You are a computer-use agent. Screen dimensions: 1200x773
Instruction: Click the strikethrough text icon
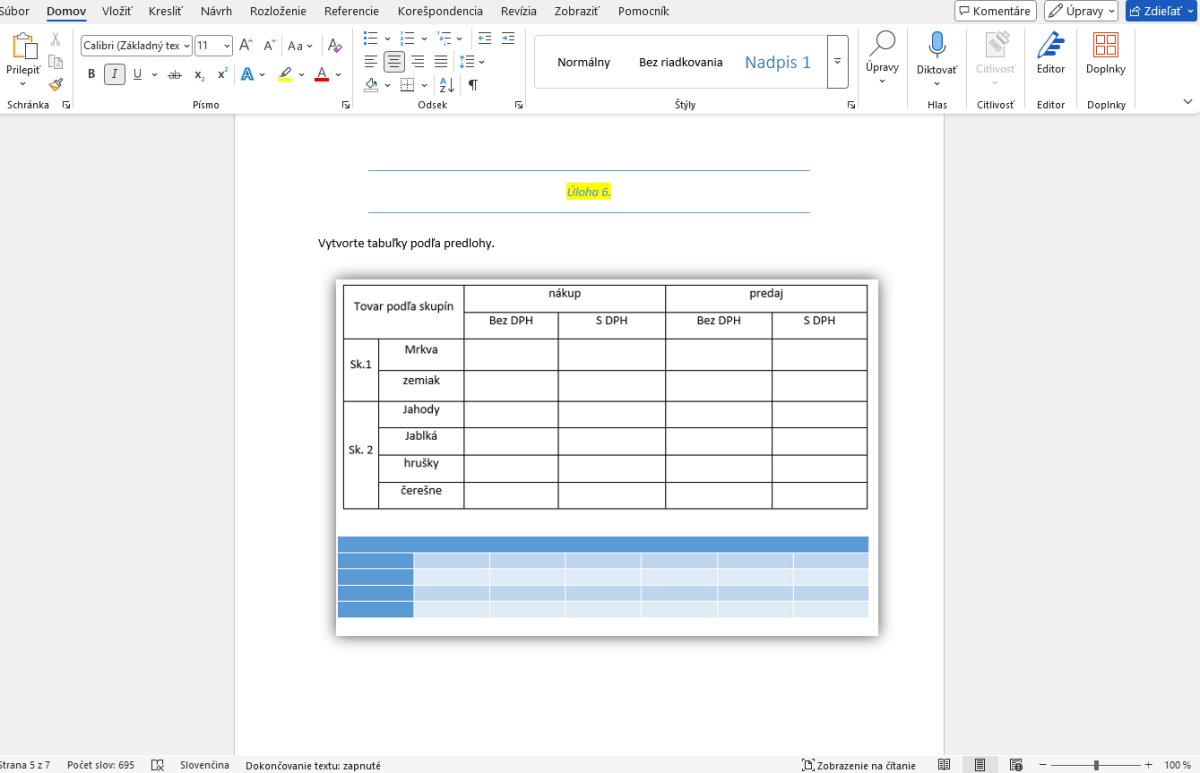(175, 75)
